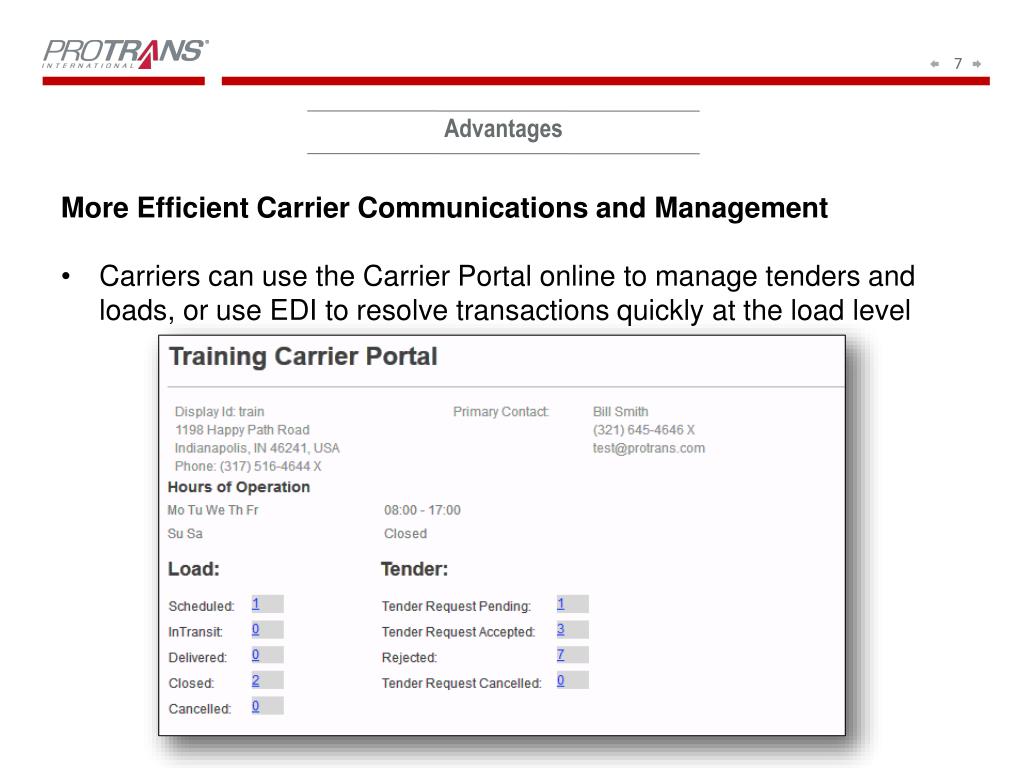Image resolution: width=1024 pixels, height=768 pixels.
Task: Select the Training Carrier Portal title
Action: tap(303, 357)
